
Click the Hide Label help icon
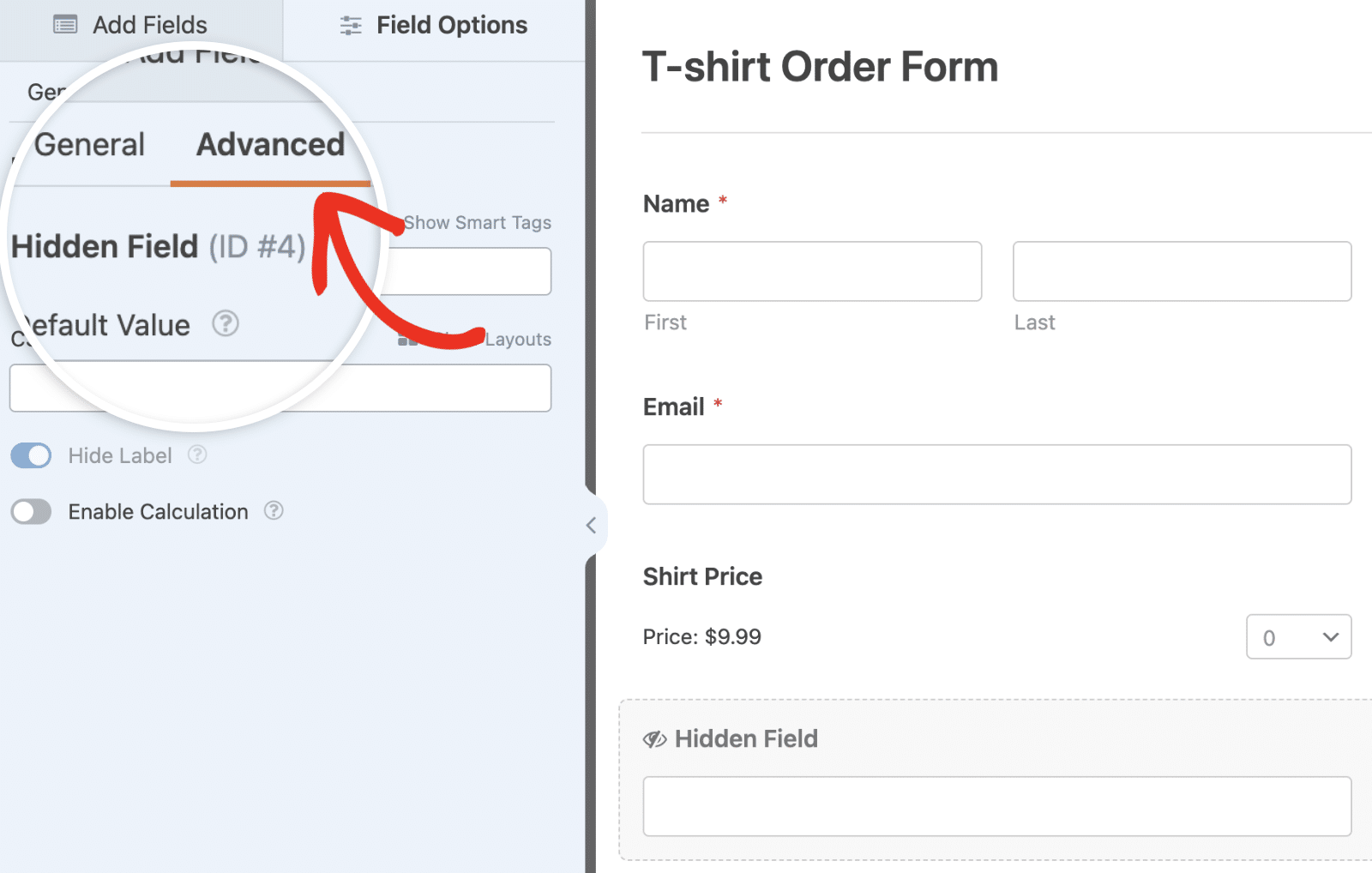pyautogui.click(x=197, y=455)
